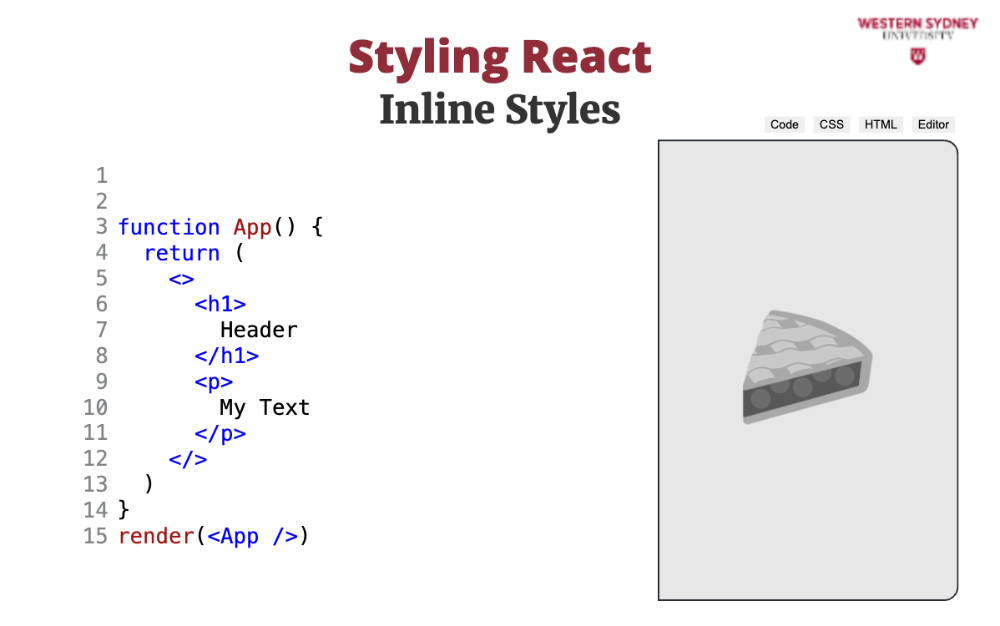
Task: Click the <App /> component in render call
Action: click(252, 537)
